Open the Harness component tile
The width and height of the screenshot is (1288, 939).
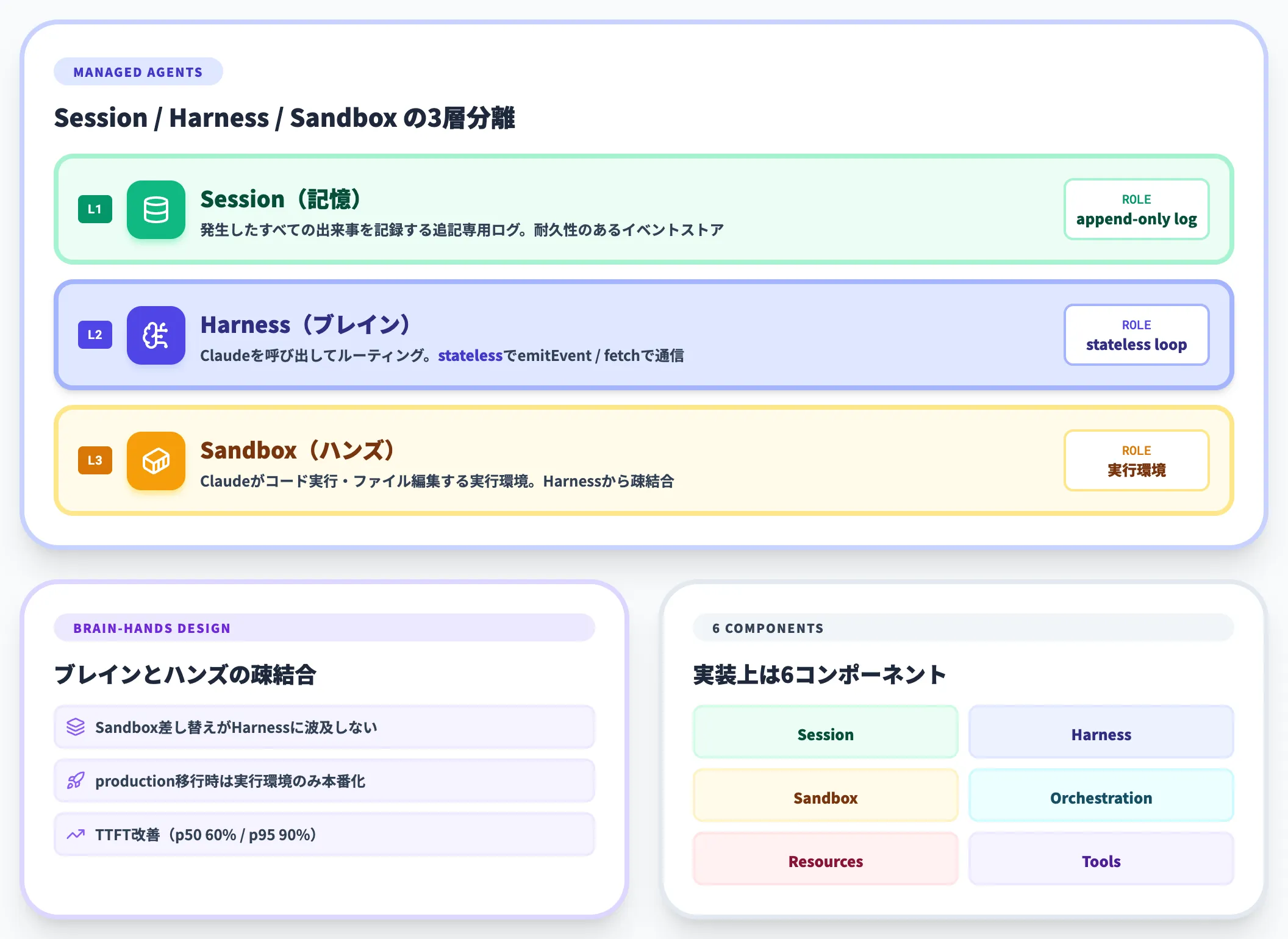tap(1101, 732)
